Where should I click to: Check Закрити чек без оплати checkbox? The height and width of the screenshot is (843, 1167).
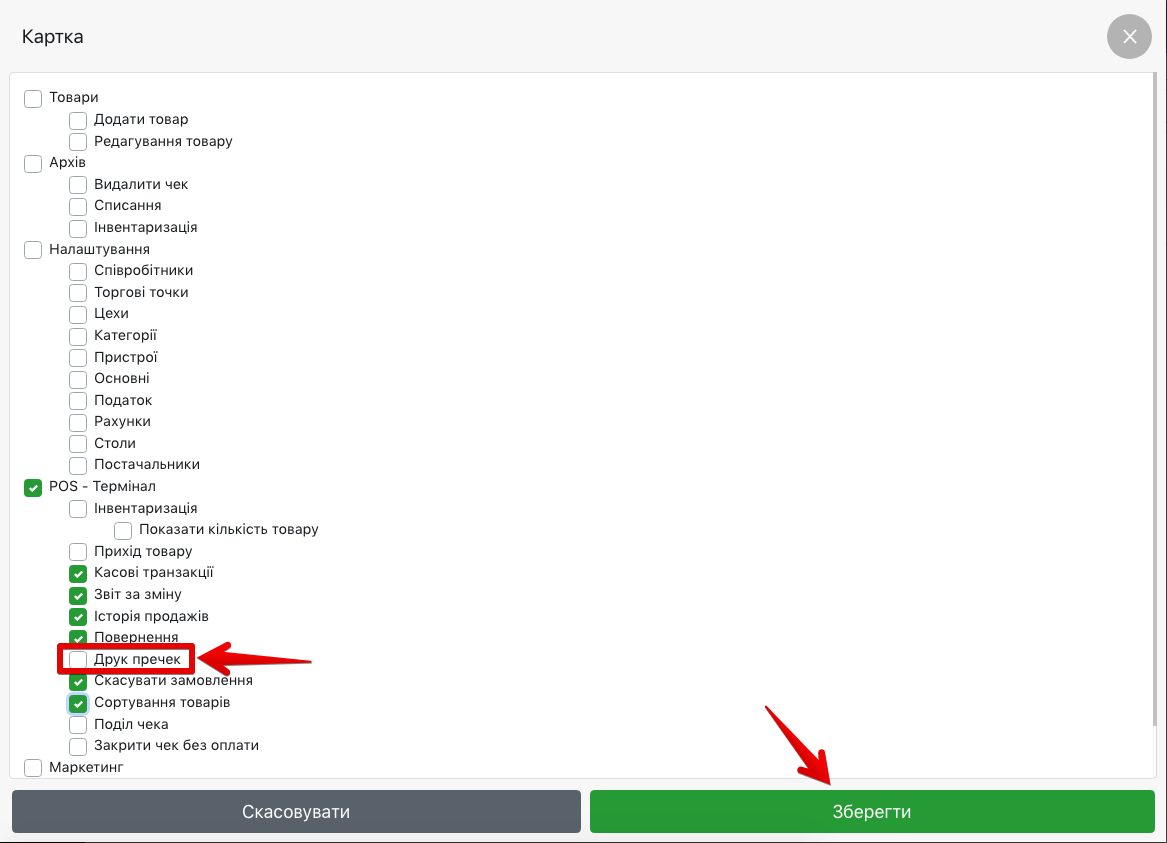pos(78,746)
